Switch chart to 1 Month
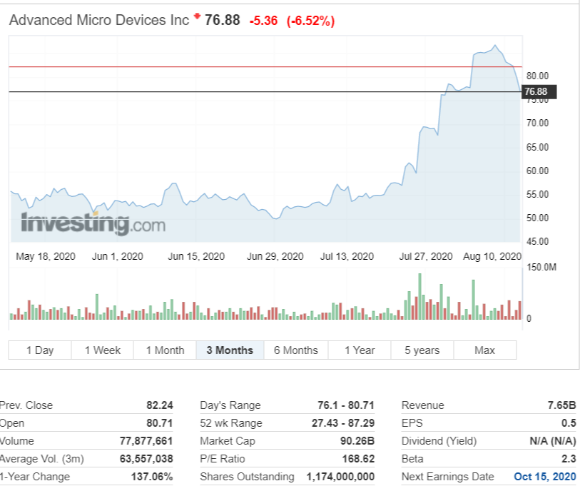This screenshot has height=486, width=580. [165, 350]
